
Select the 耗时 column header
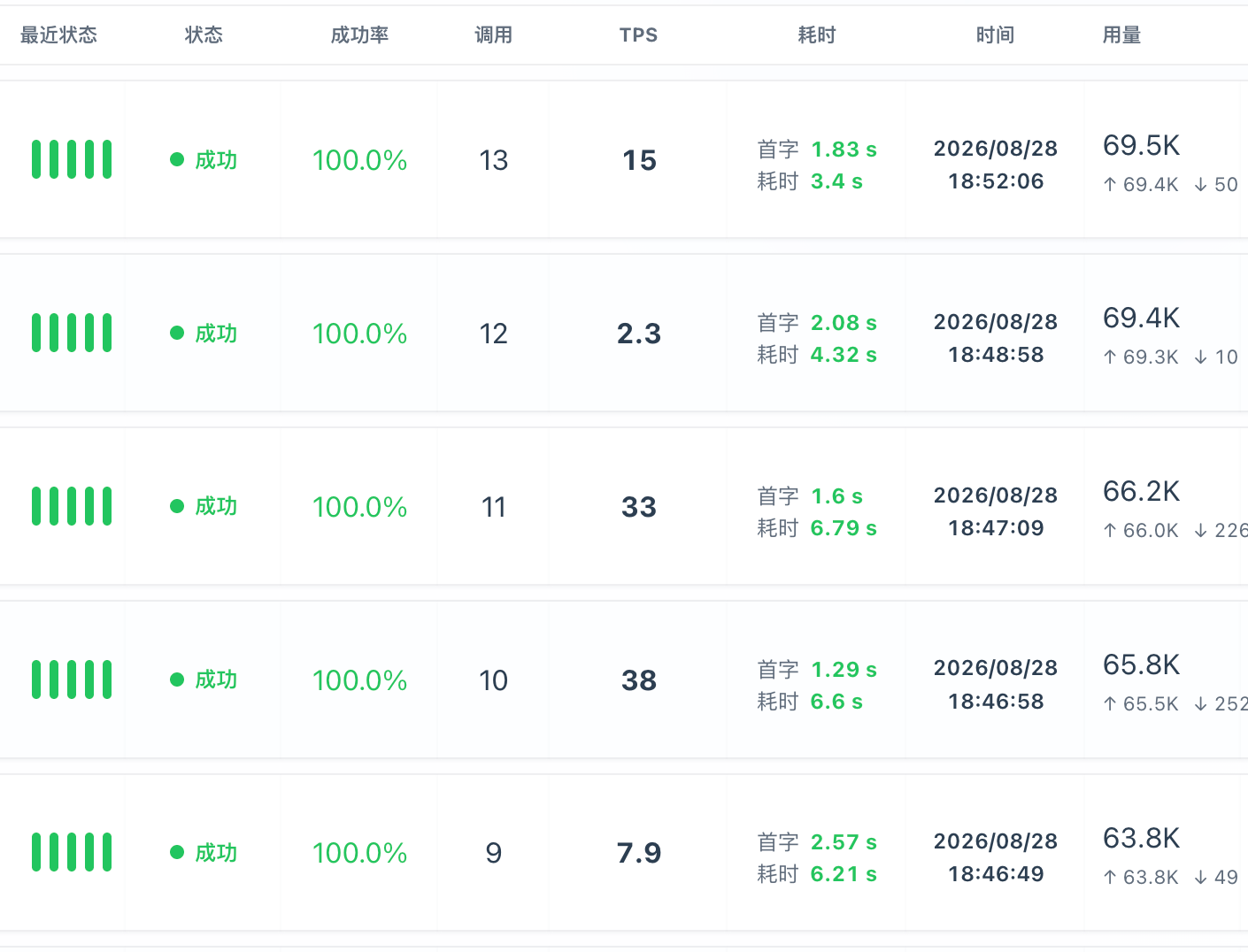(816, 35)
